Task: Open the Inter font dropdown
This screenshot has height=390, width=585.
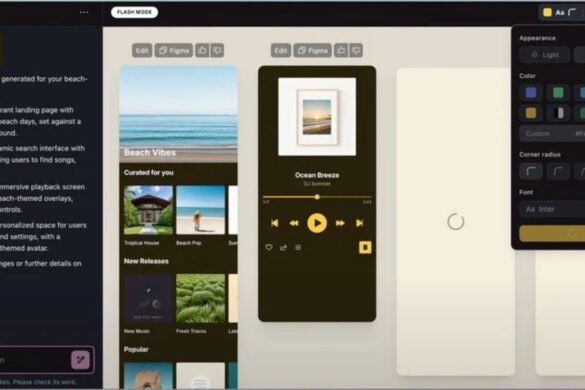Action: point(552,209)
